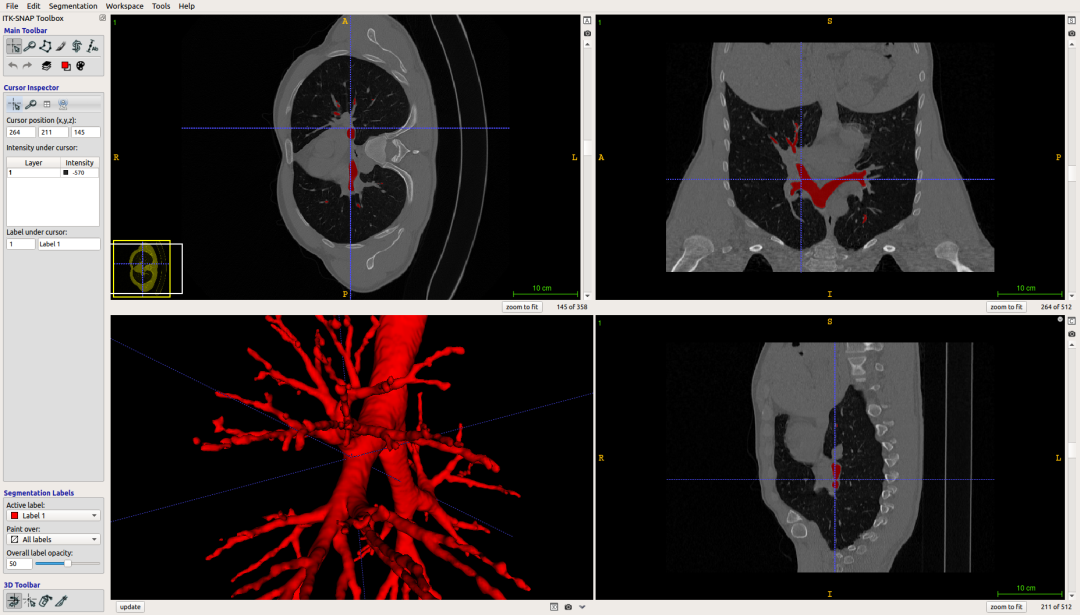This screenshot has height=615, width=1080.
Task: Toggle the 3D crosshair cursor mode
Action: pyautogui.click(x=29, y=601)
